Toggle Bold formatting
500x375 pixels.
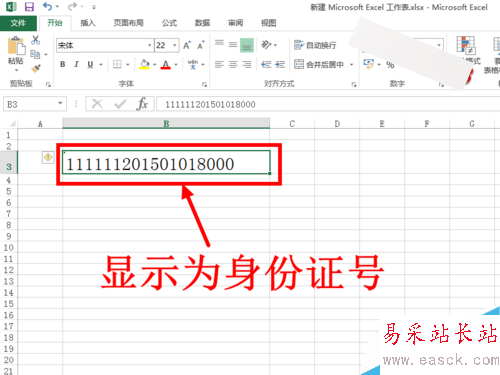coord(63,64)
